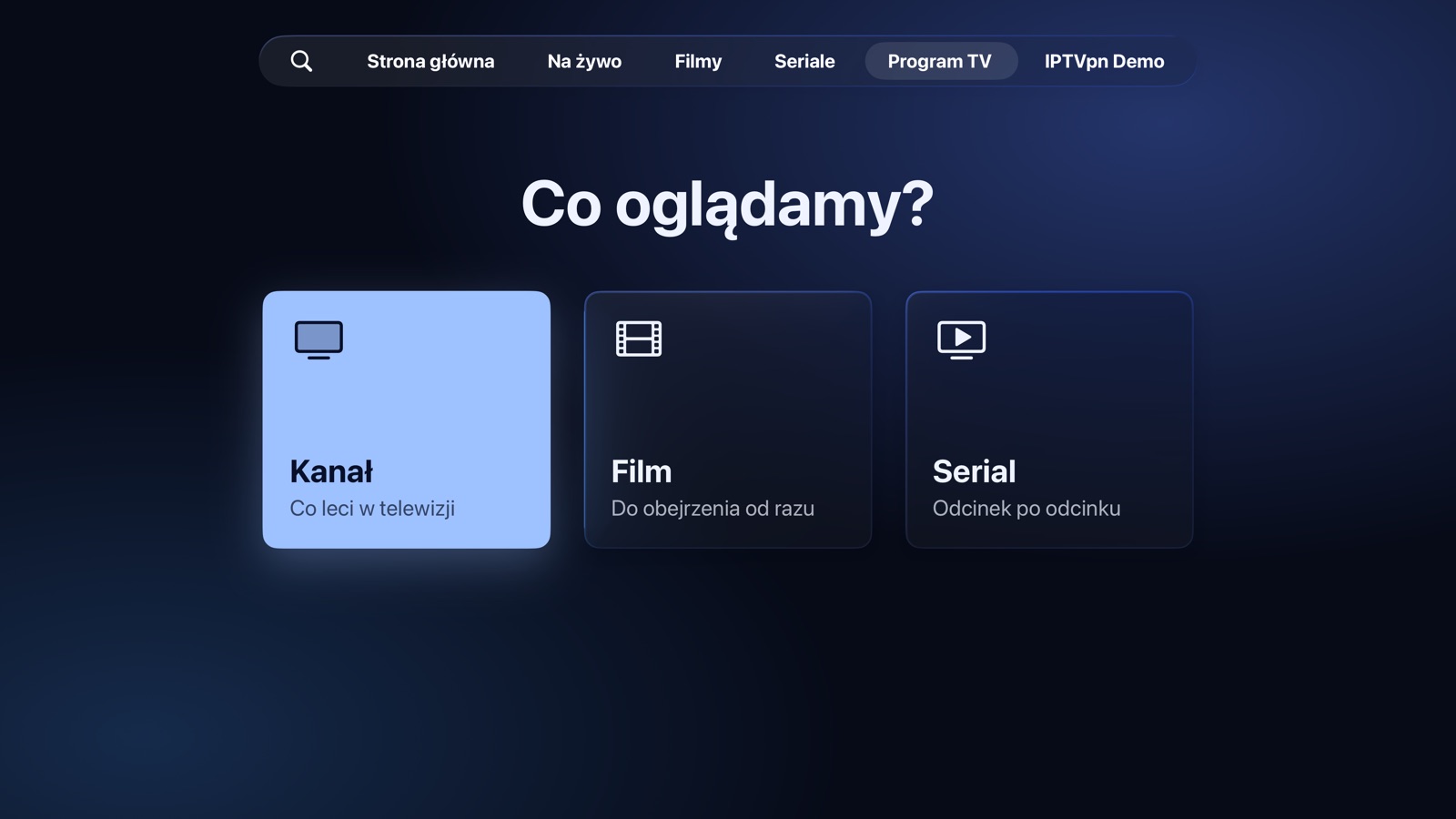
Task: Open the Seriale tab
Action: [804, 61]
